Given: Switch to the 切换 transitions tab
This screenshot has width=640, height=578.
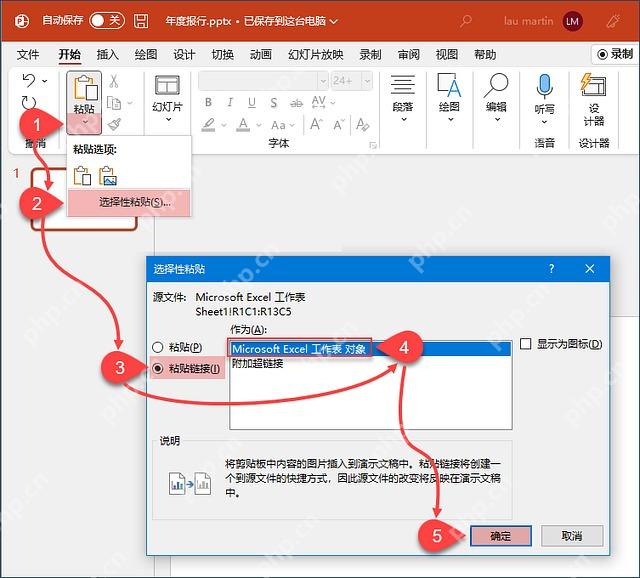Looking at the screenshot, I should (x=222, y=54).
